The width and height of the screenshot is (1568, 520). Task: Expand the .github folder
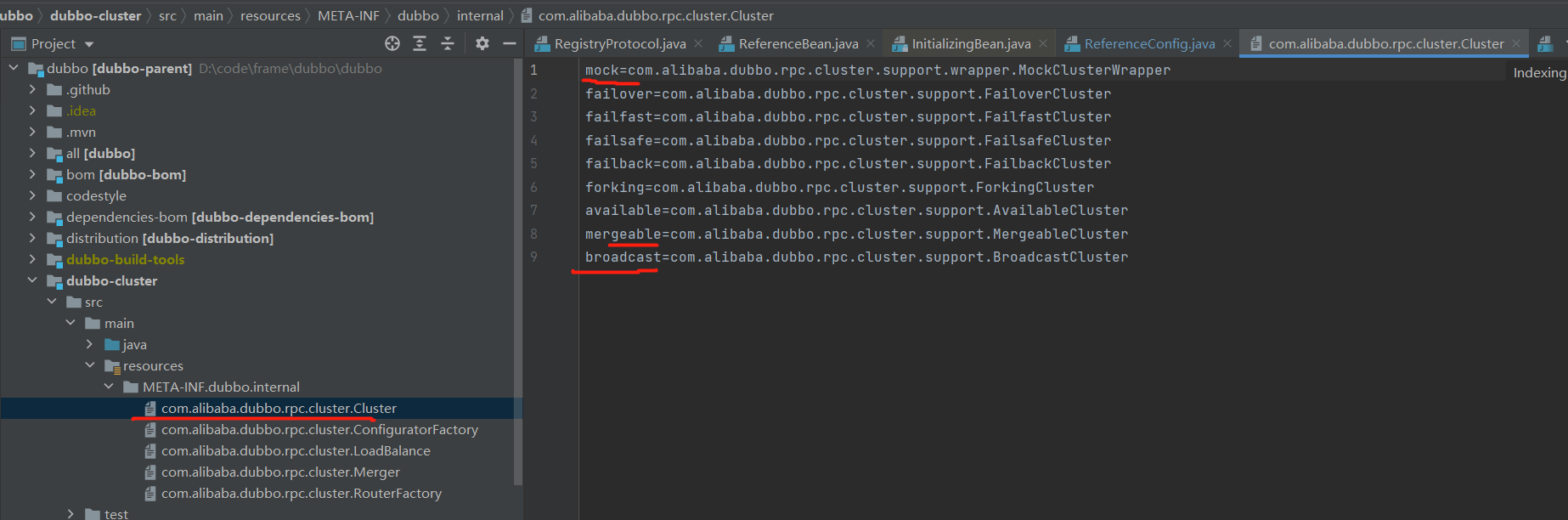tap(32, 89)
